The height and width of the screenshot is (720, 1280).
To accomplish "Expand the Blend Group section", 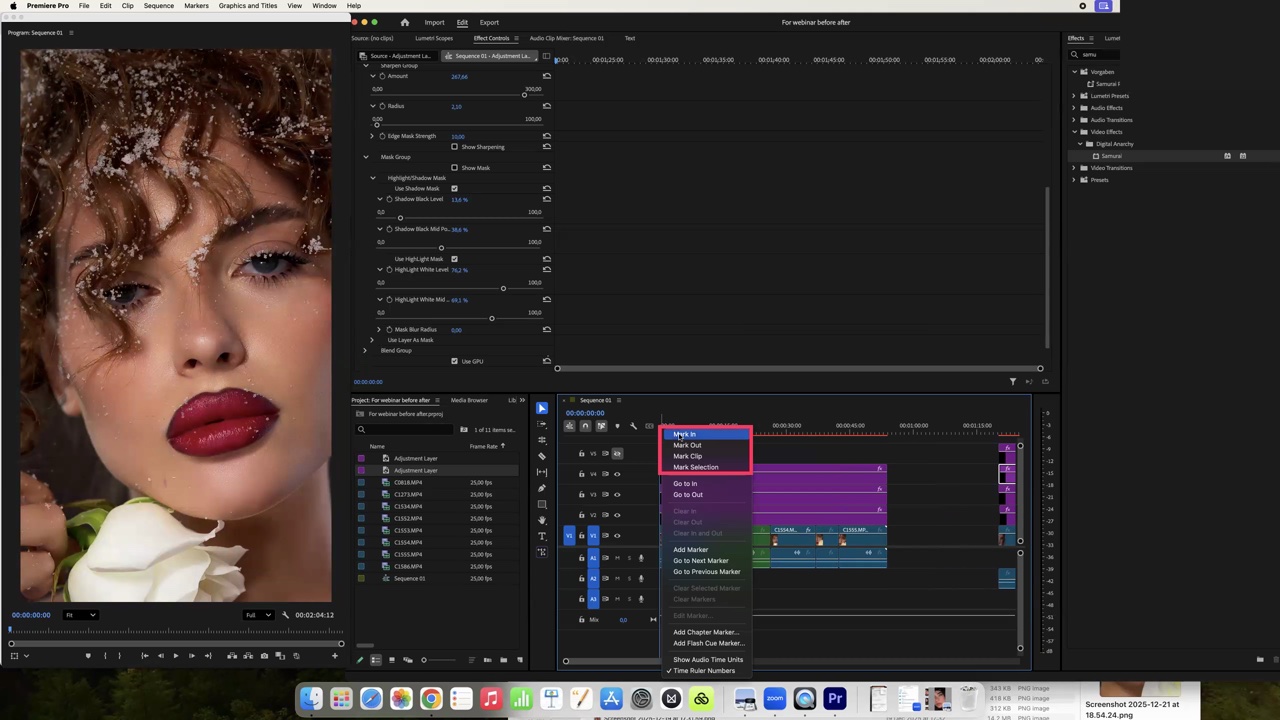I will (x=365, y=350).
